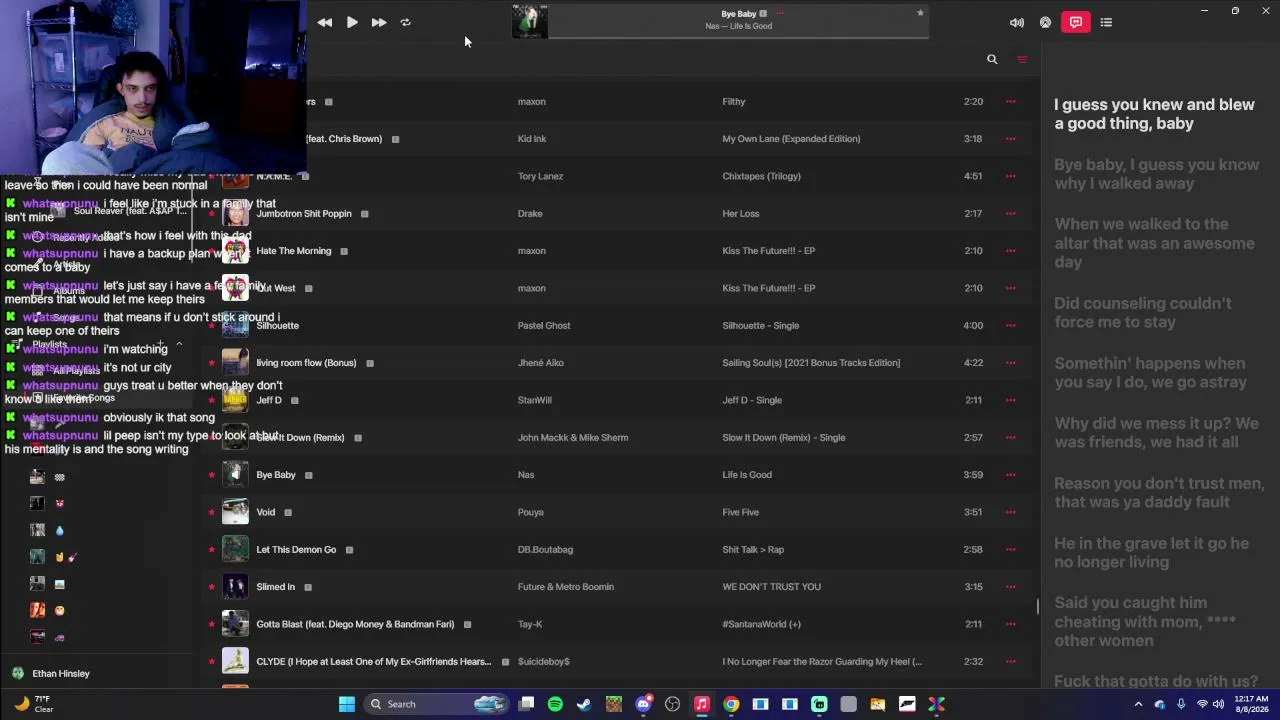Open more options for Slimed In row

tap(1011, 587)
